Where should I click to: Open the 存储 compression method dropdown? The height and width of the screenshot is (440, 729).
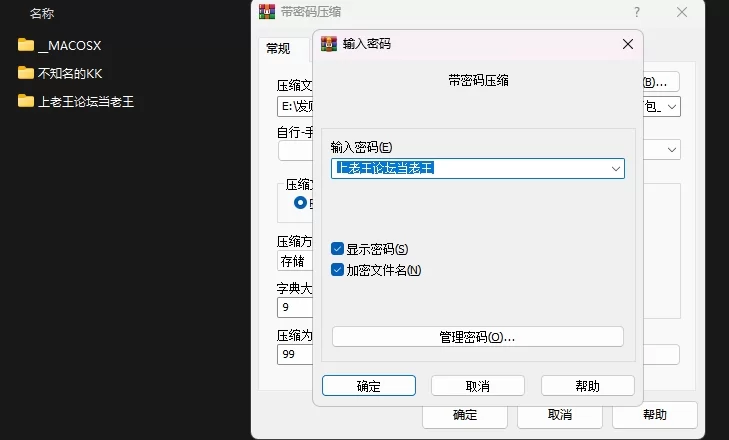295,262
